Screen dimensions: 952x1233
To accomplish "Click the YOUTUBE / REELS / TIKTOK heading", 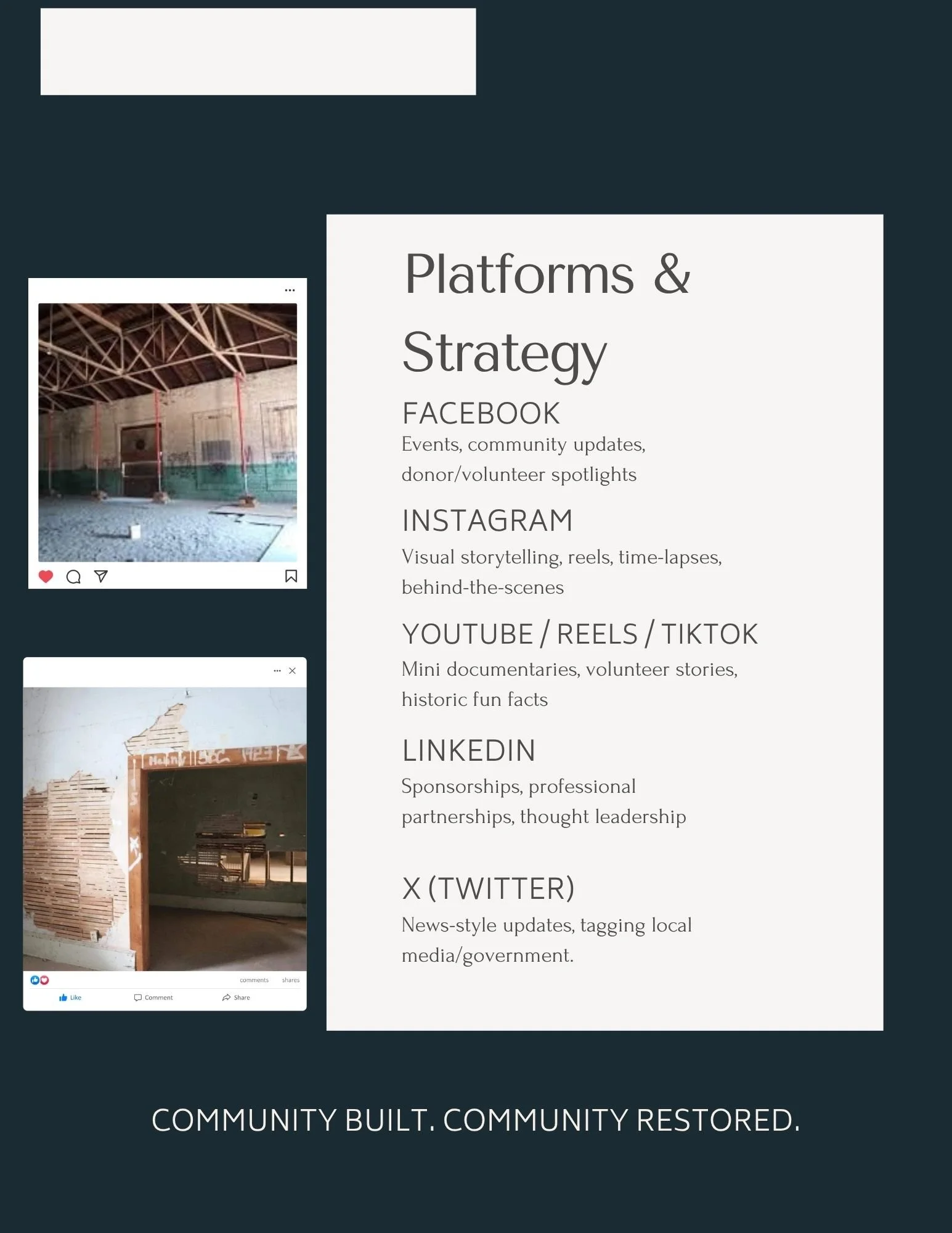I will 580,634.
